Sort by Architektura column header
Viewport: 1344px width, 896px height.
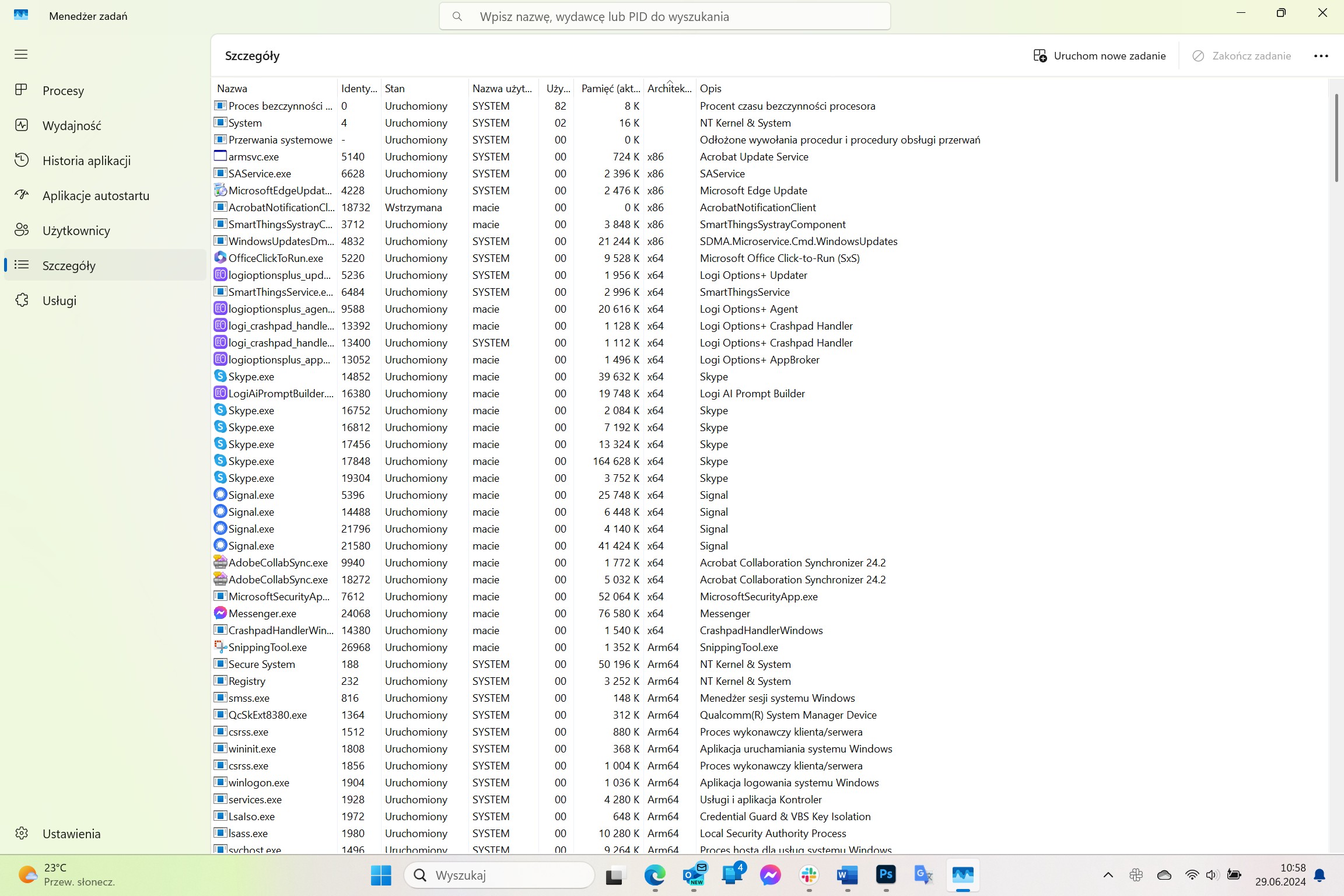[670, 89]
